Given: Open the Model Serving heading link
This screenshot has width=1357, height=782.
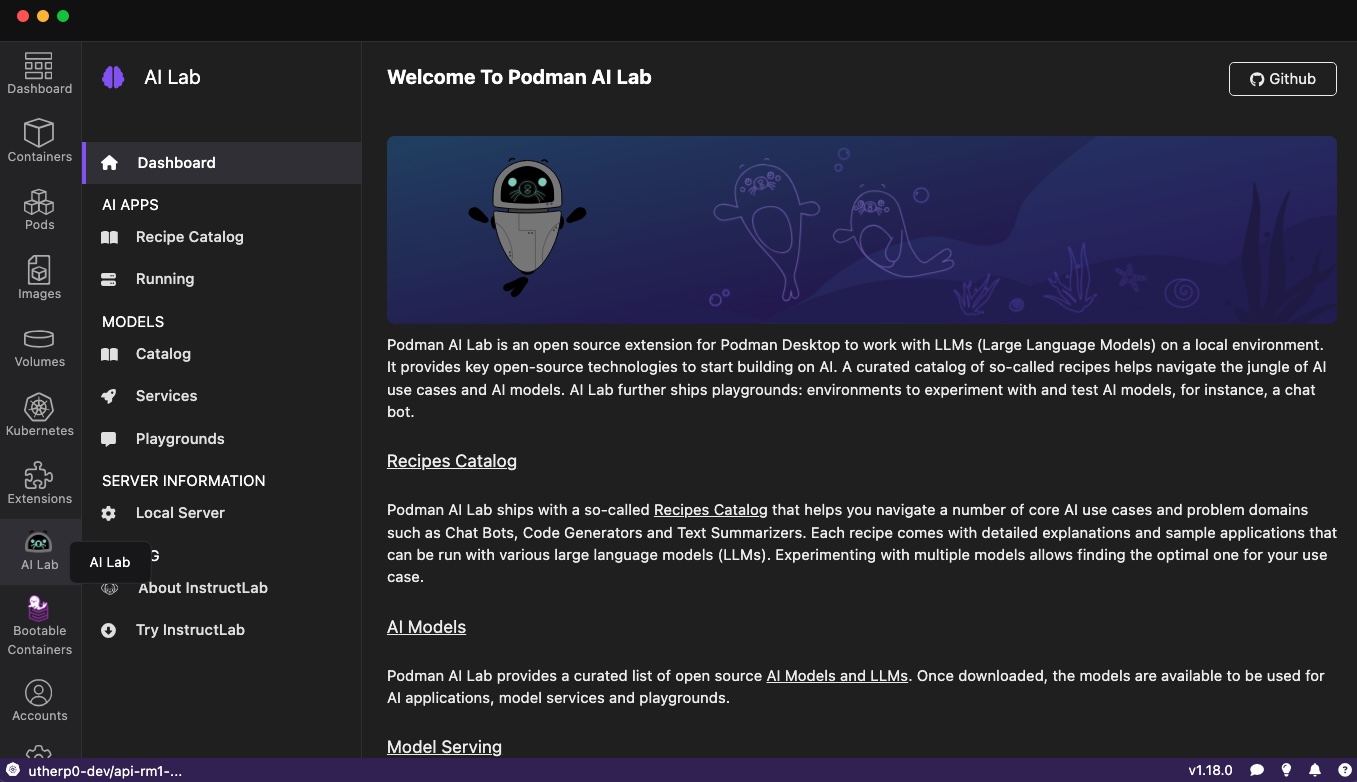Looking at the screenshot, I should (x=444, y=747).
